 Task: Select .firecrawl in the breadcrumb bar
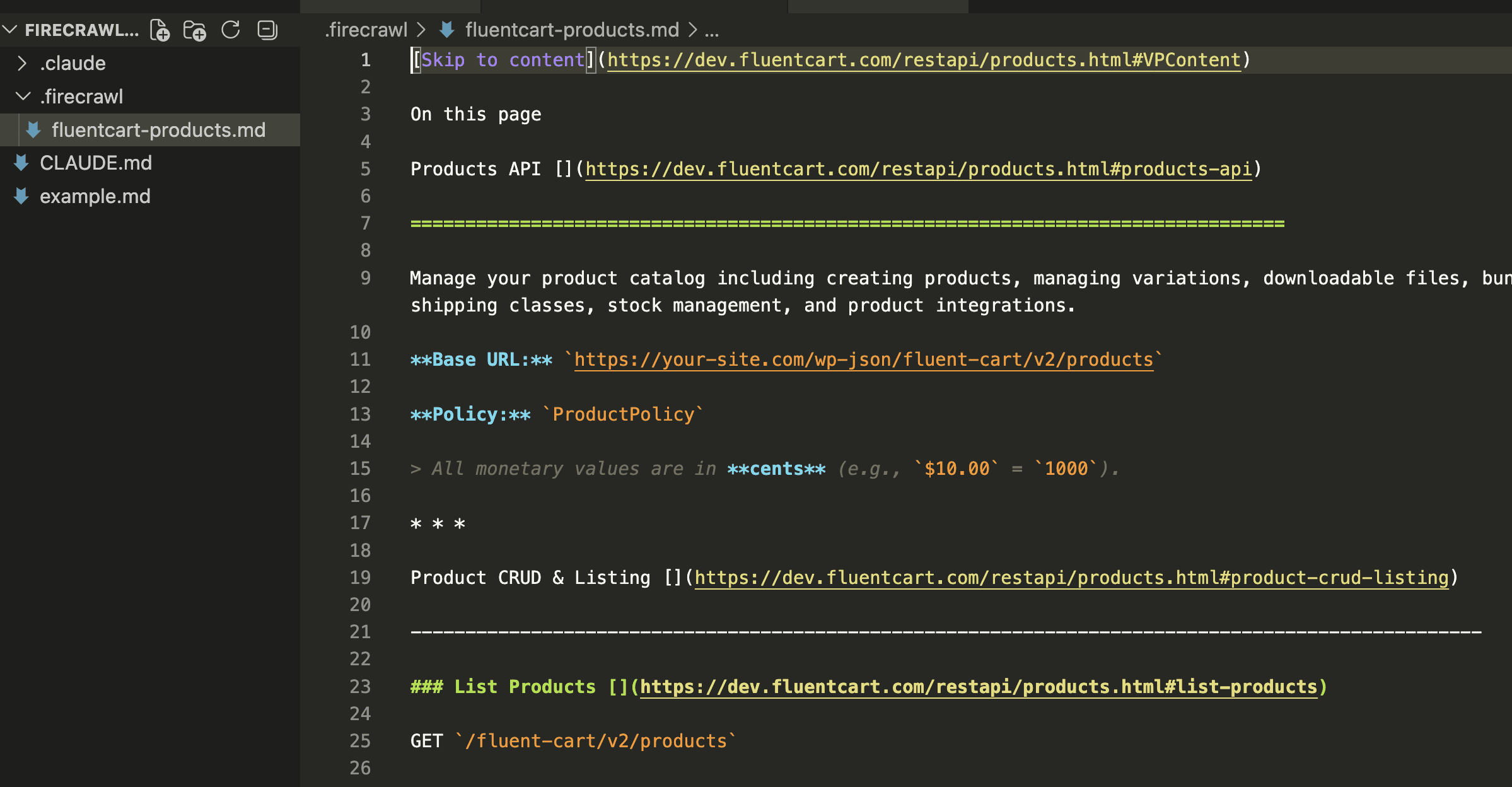[365, 30]
